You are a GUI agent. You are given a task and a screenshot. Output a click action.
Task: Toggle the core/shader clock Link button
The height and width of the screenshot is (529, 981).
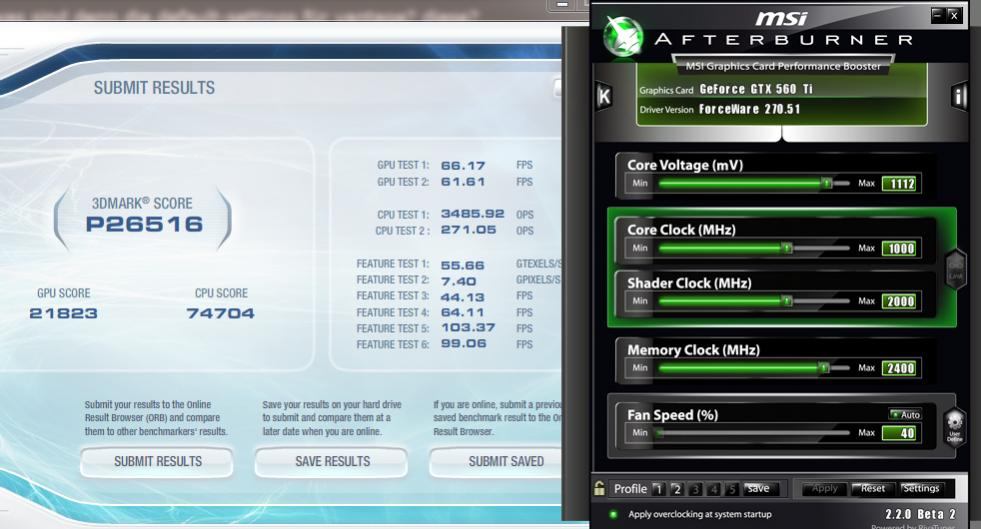[955, 270]
